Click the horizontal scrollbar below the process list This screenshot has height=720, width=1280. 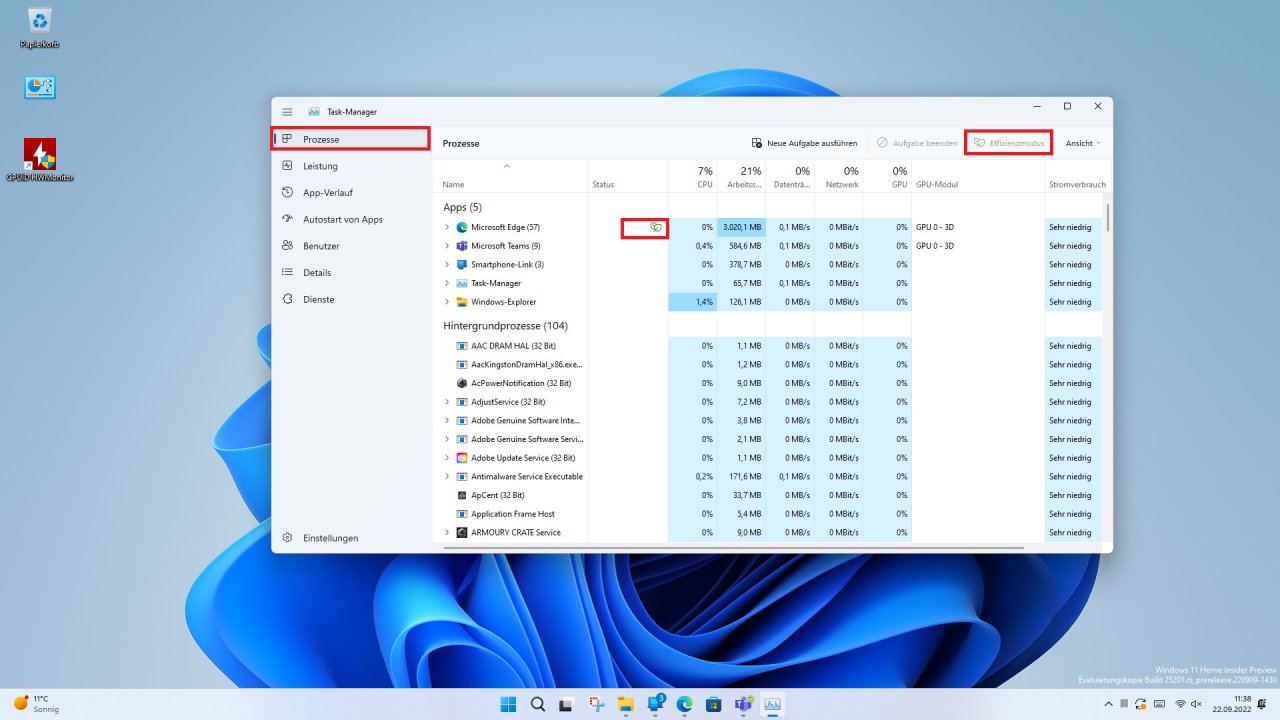(732, 548)
